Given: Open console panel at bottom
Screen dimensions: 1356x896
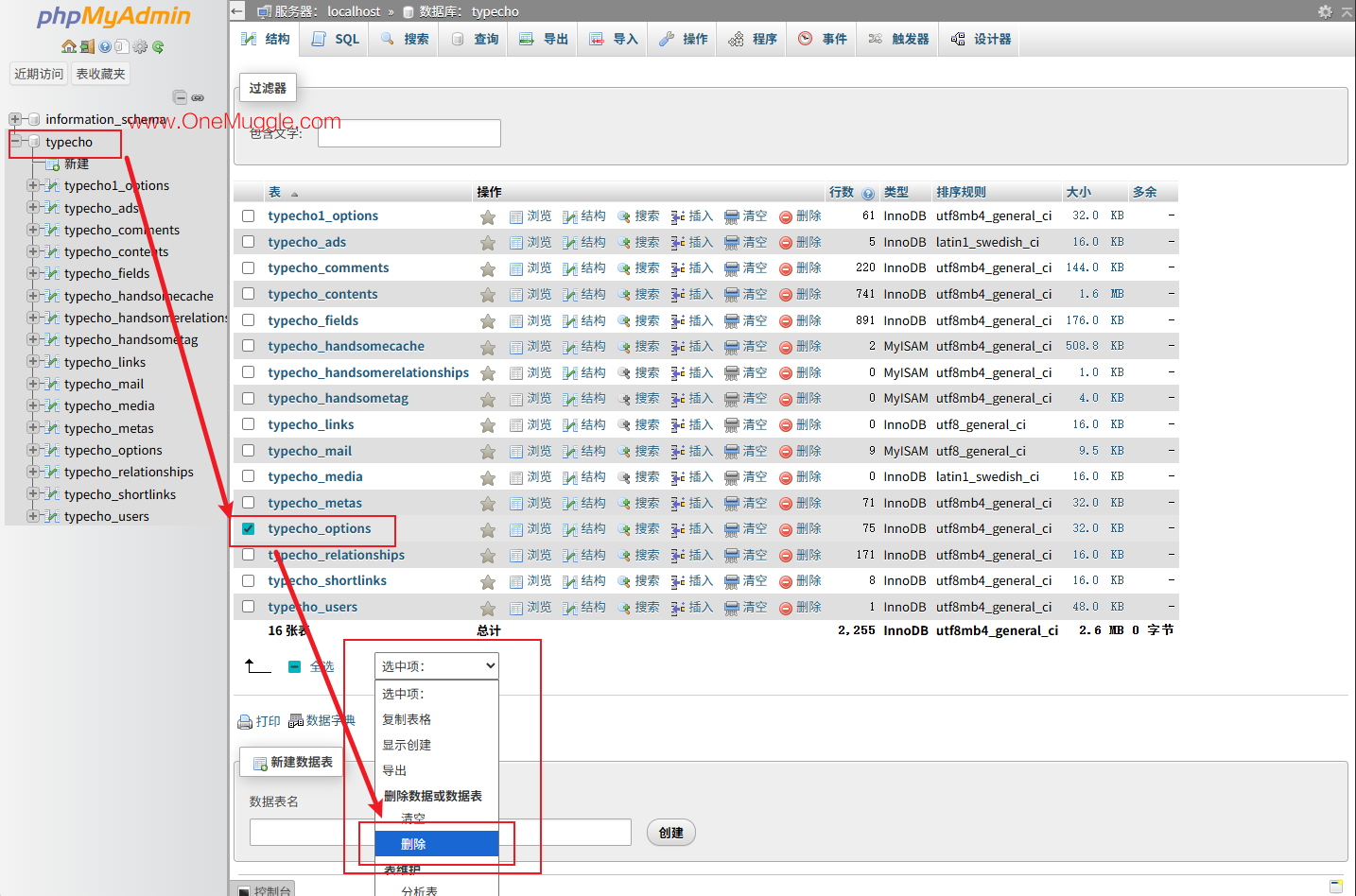Looking at the screenshot, I should pyautogui.click(x=264, y=890).
